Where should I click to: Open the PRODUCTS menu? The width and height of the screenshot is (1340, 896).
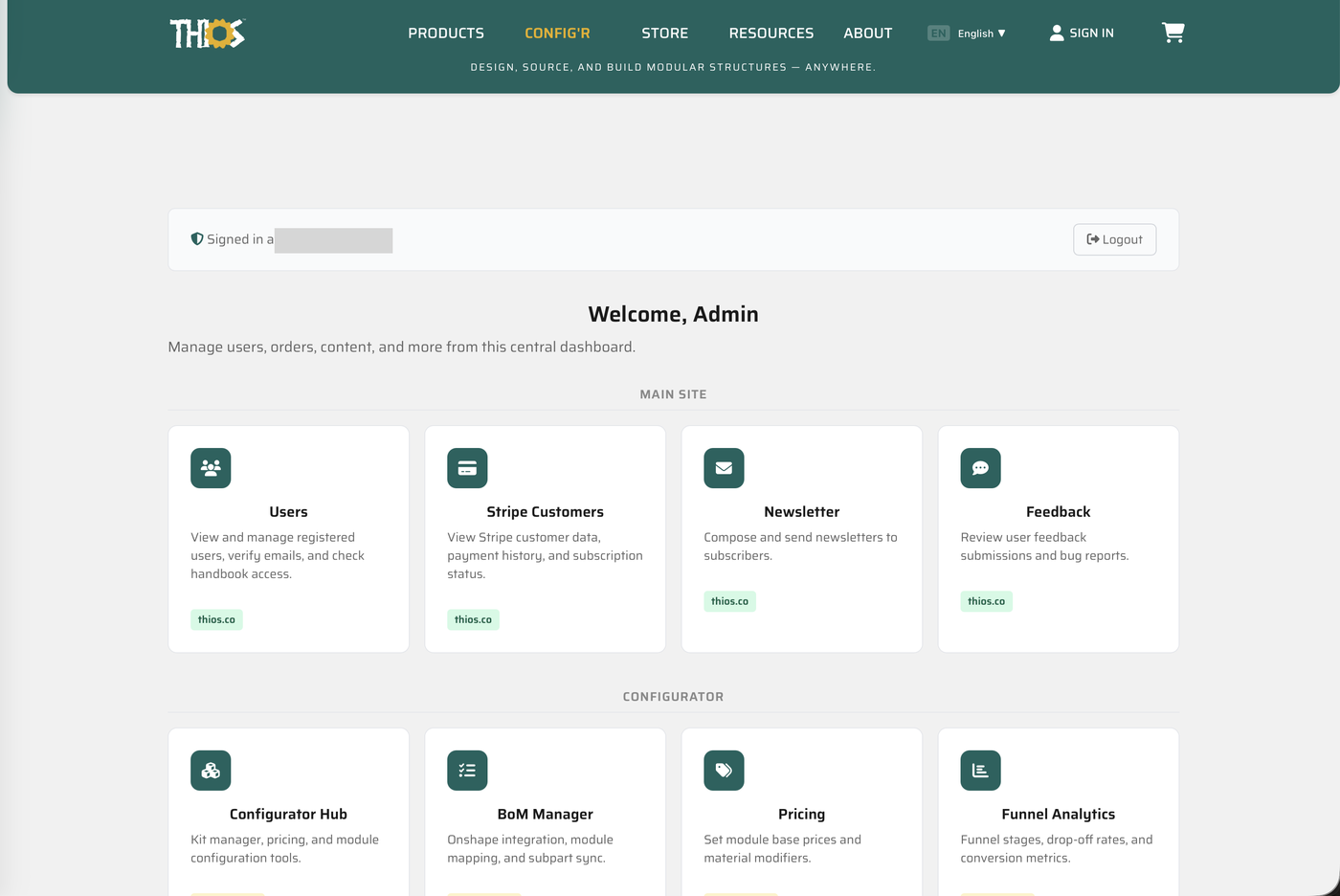pyautogui.click(x=446, y=34)
